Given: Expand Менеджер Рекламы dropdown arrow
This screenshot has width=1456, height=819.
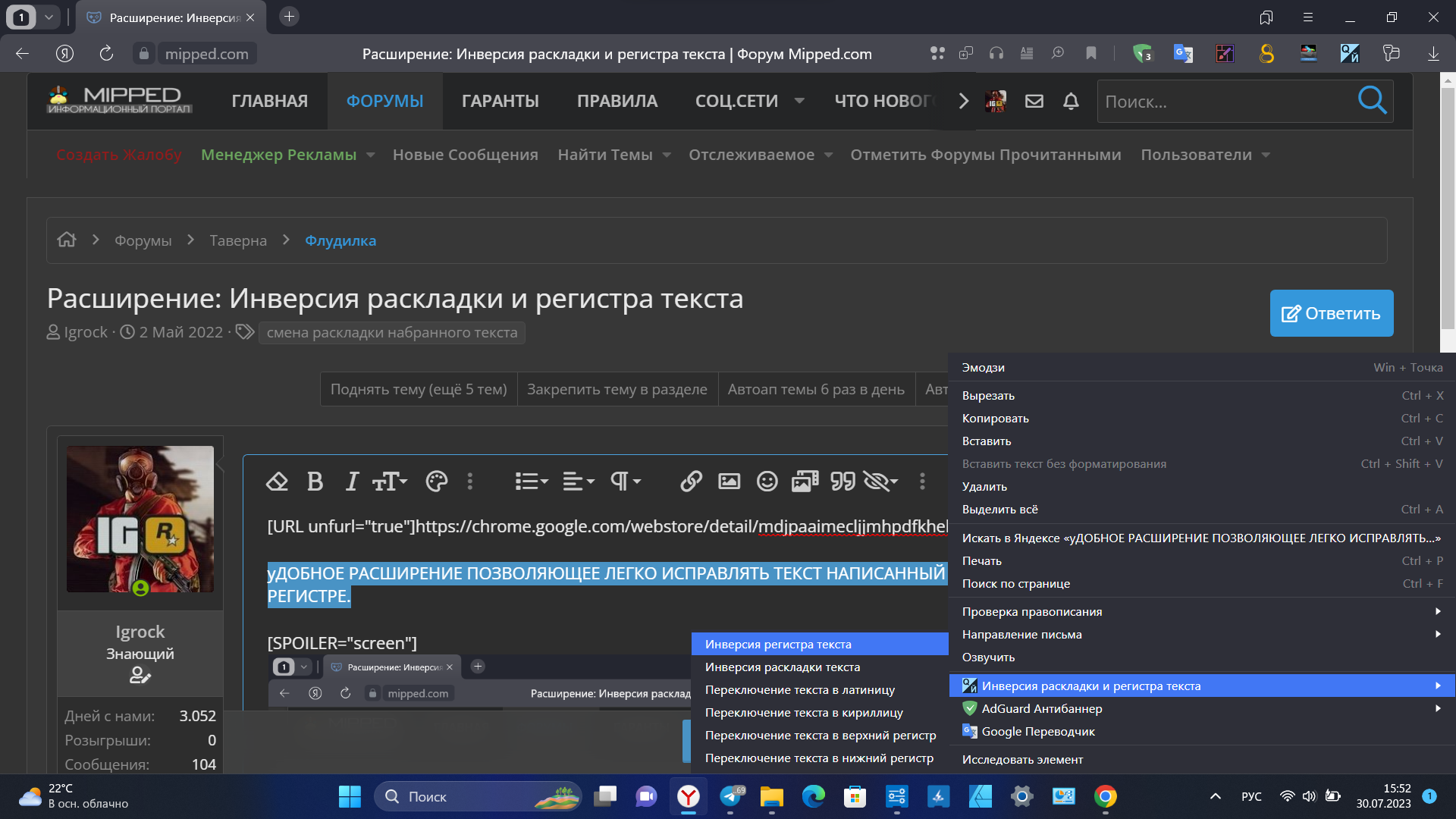Looking at the screenshot, I should click(x=371, y=155).
